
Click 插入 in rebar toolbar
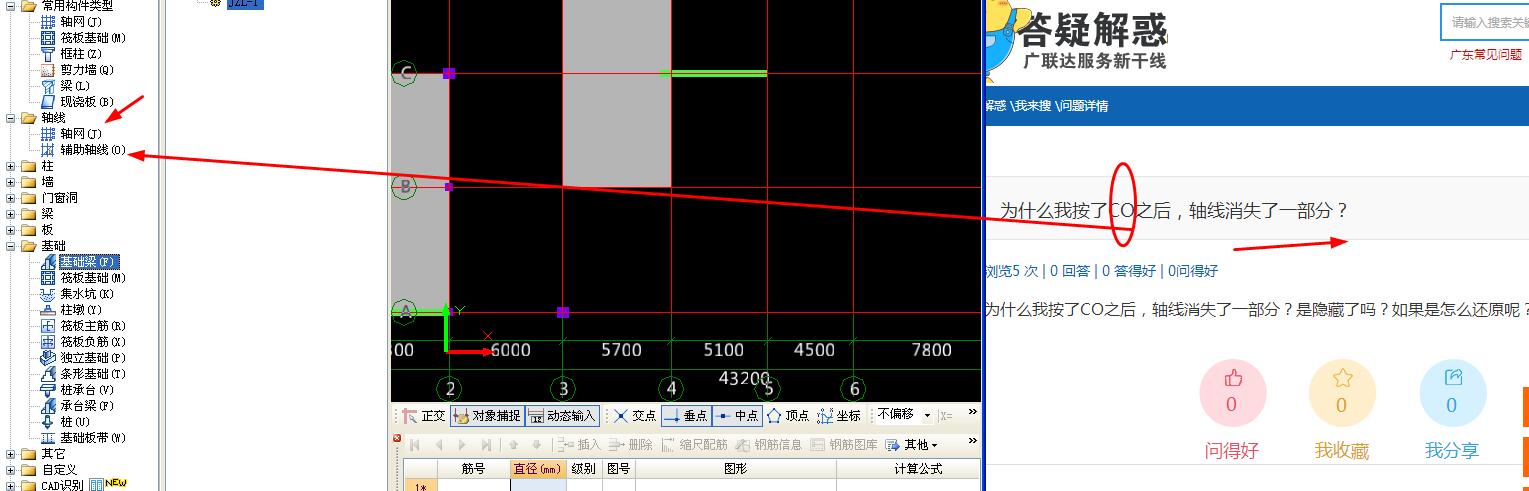click(x=579, y=445)
